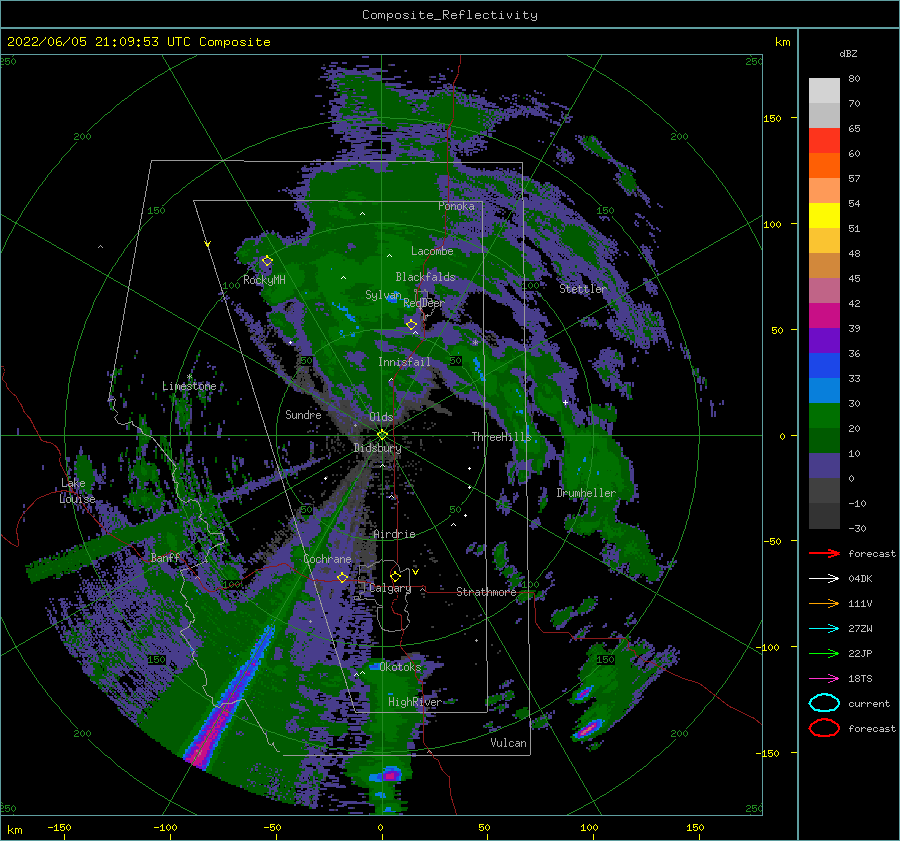Click the radar center diamond near Didsbury
Screen dimensions: 900x841
coord(382,435)
